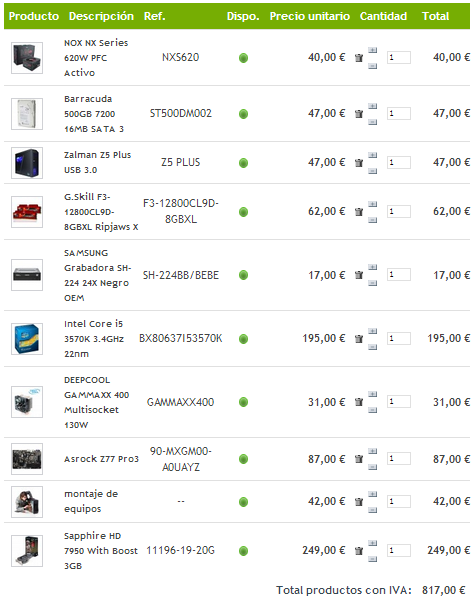Screen dimensions: 473x603
Task: Click quantity field for Asrock Z77 Pro3
Action: pyautogui.click(x=399, y=458)
